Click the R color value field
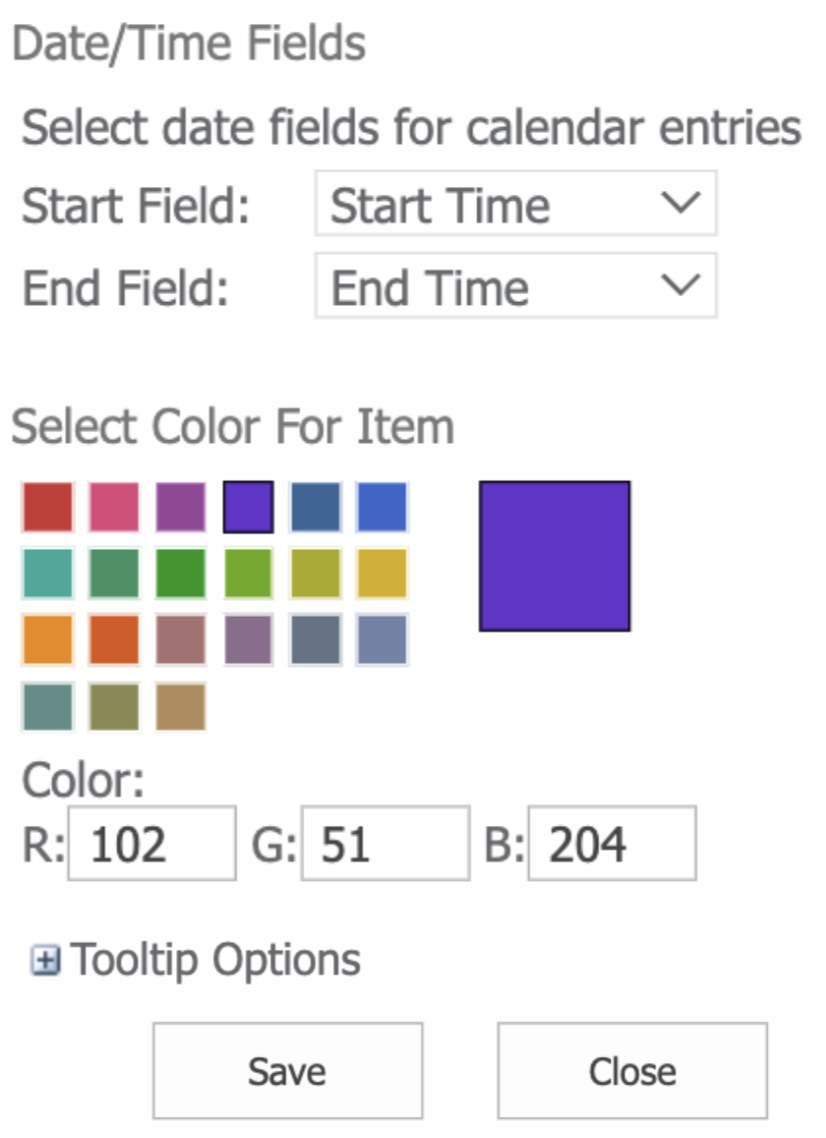This screenshot has width=826, height=1138. pos(152,844)
